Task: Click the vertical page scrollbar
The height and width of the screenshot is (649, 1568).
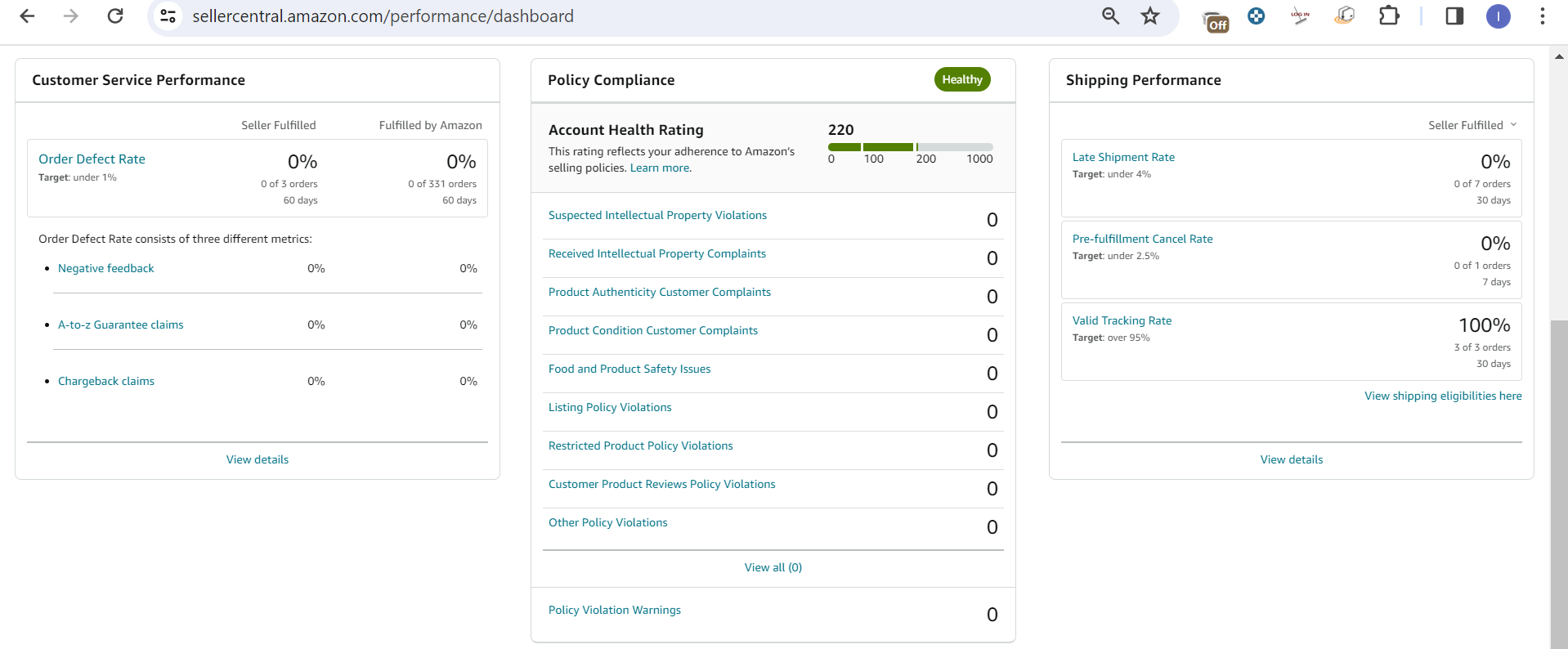Action: [1559, 484]
